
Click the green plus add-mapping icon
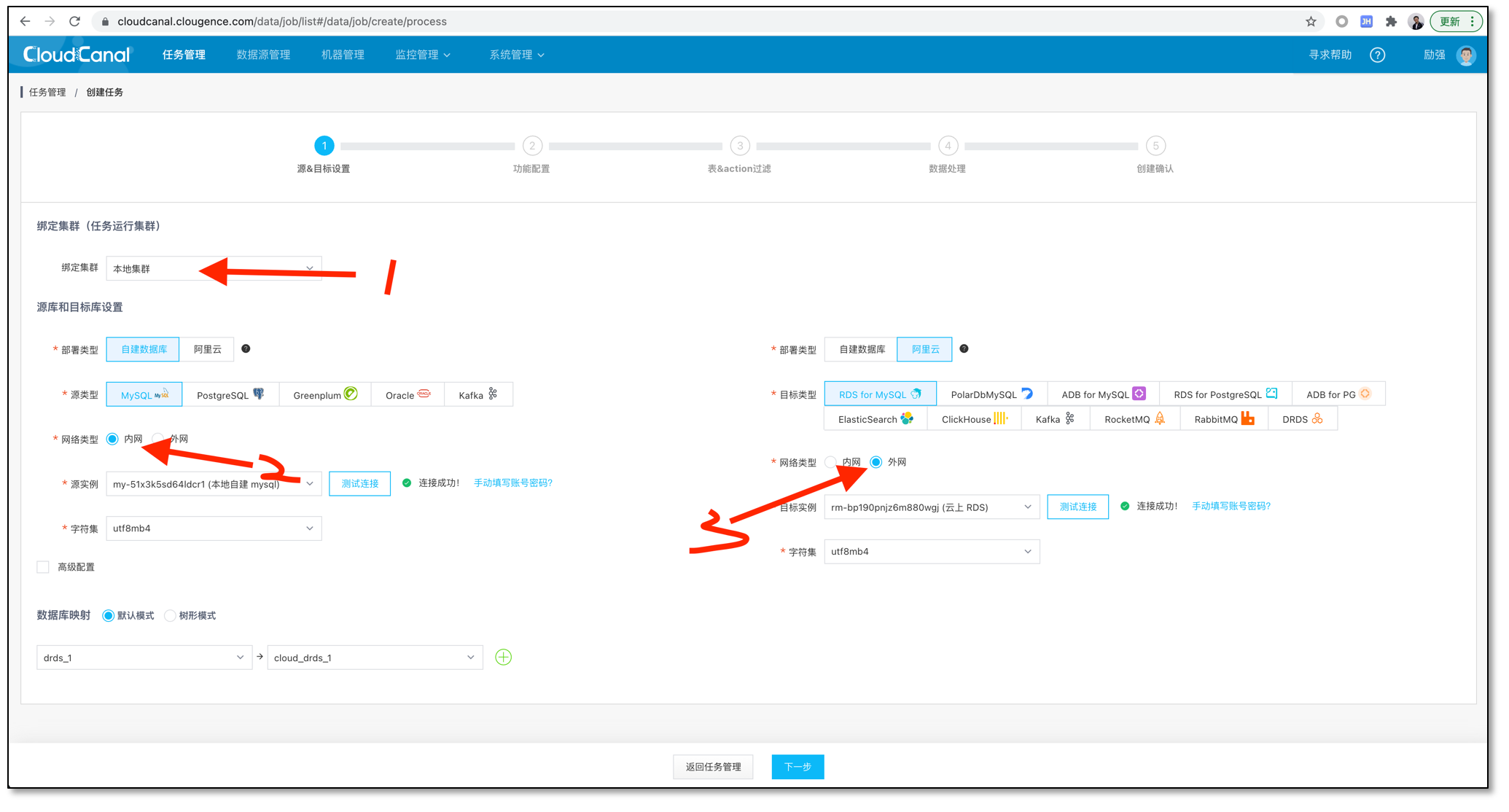coord(503,657)
